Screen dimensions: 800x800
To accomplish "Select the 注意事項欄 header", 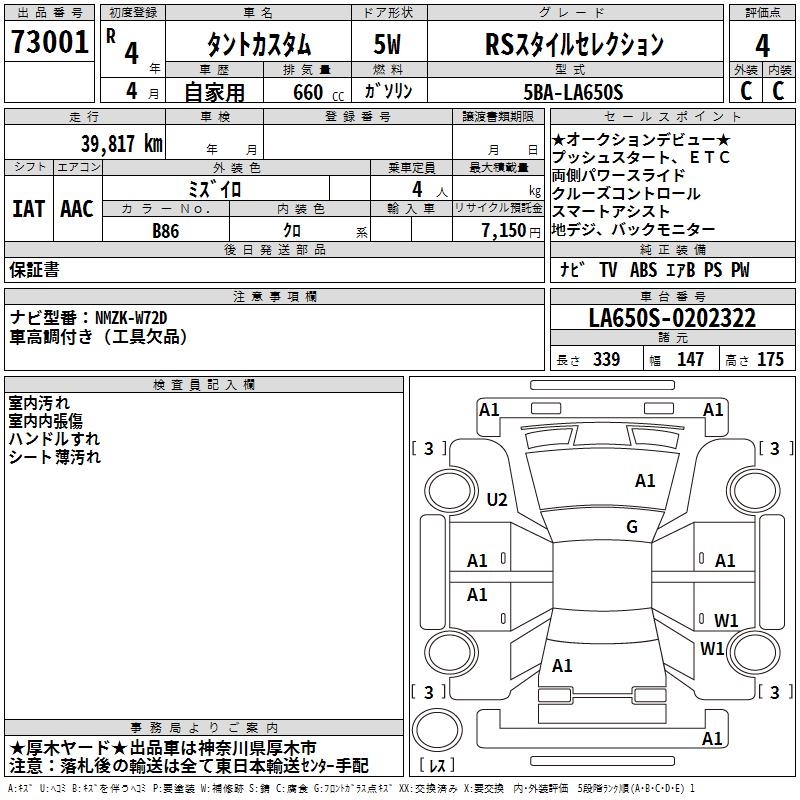I will 275,296.
